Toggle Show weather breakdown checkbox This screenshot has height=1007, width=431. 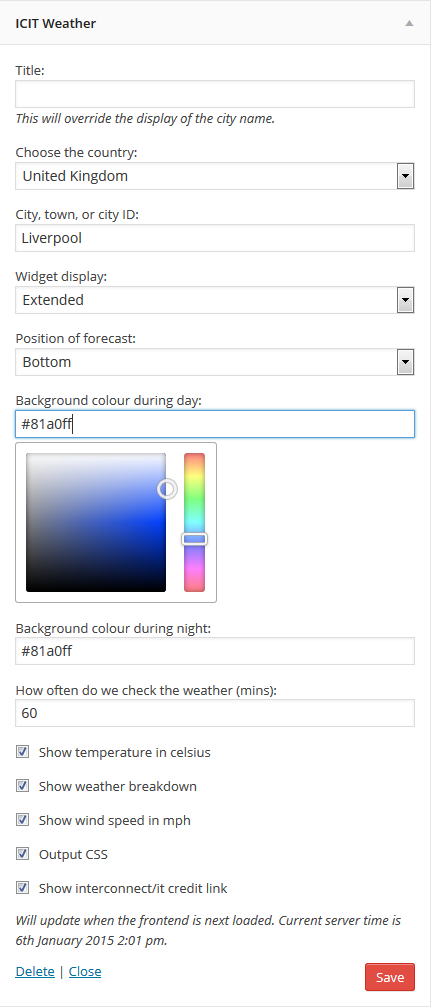tap(22, 785)
